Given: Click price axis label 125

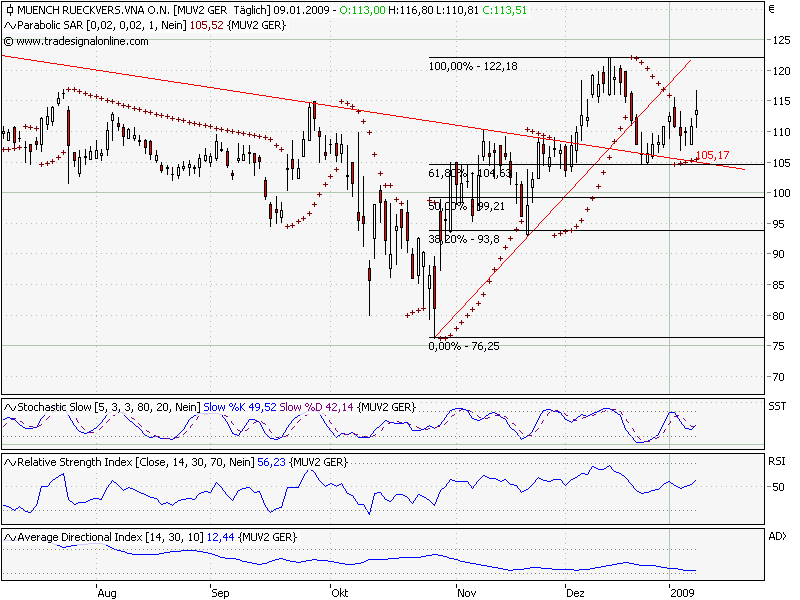Looking at the screenshot, I should pos(781,40).
